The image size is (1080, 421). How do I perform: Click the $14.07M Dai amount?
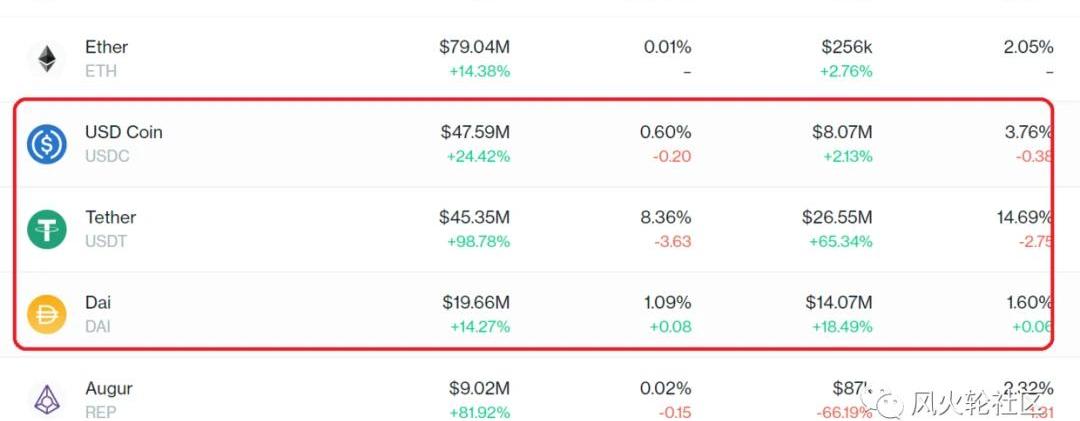tap(838, 302)
